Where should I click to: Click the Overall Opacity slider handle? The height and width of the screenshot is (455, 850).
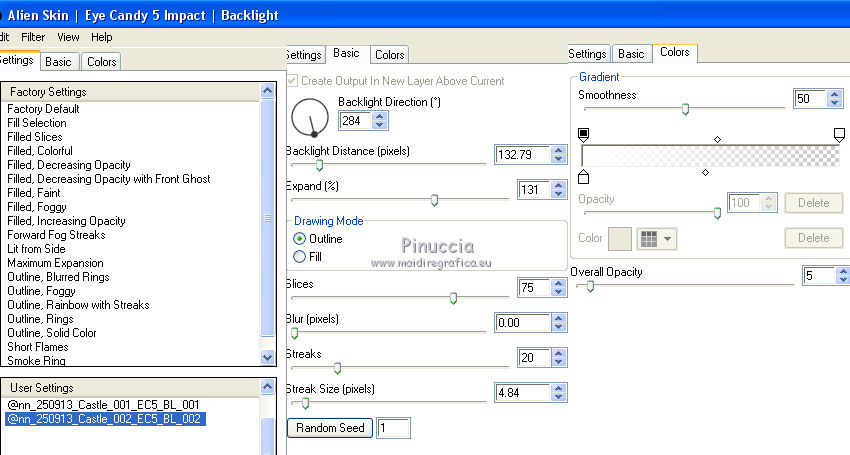tap(590, 286)
